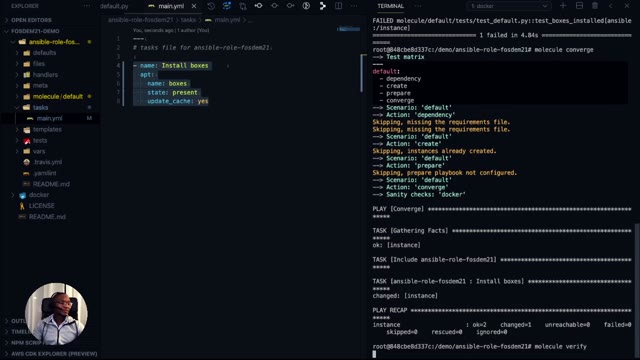Click the presenter webcam thumbnail
The width and height of the screenshot is (640, 360).
coord(56,314)
